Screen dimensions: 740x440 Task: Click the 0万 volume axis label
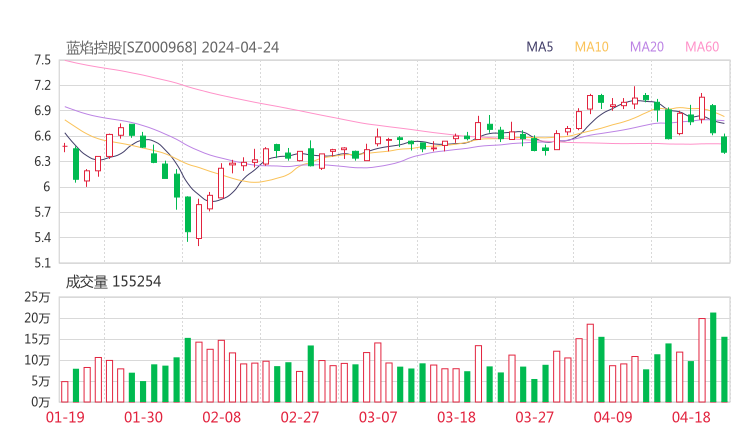(40, 402)
